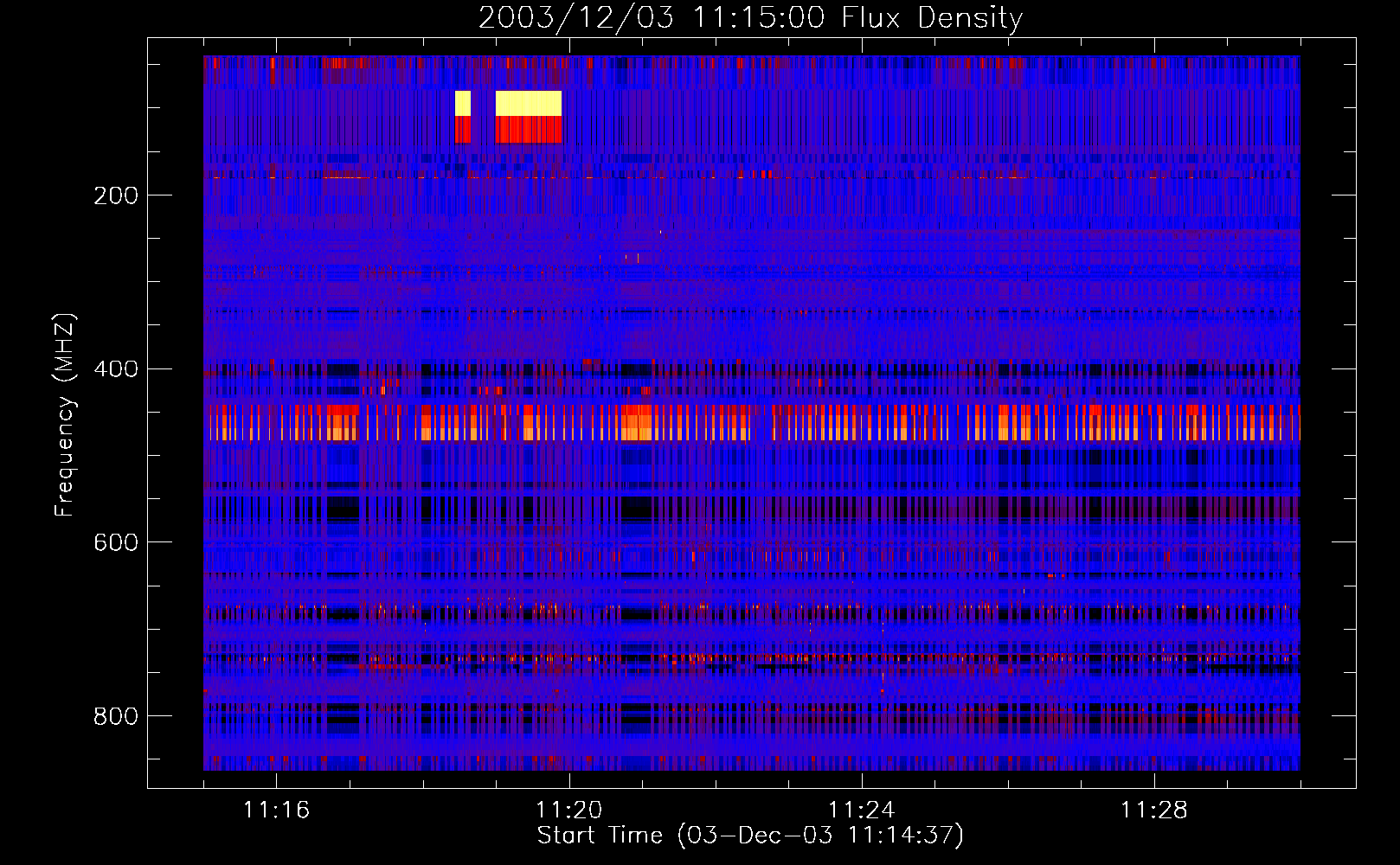The height and width of the screenshot is (865, 1400).
Task: Click the 400 frequency tick label
Action: point(116,369)
